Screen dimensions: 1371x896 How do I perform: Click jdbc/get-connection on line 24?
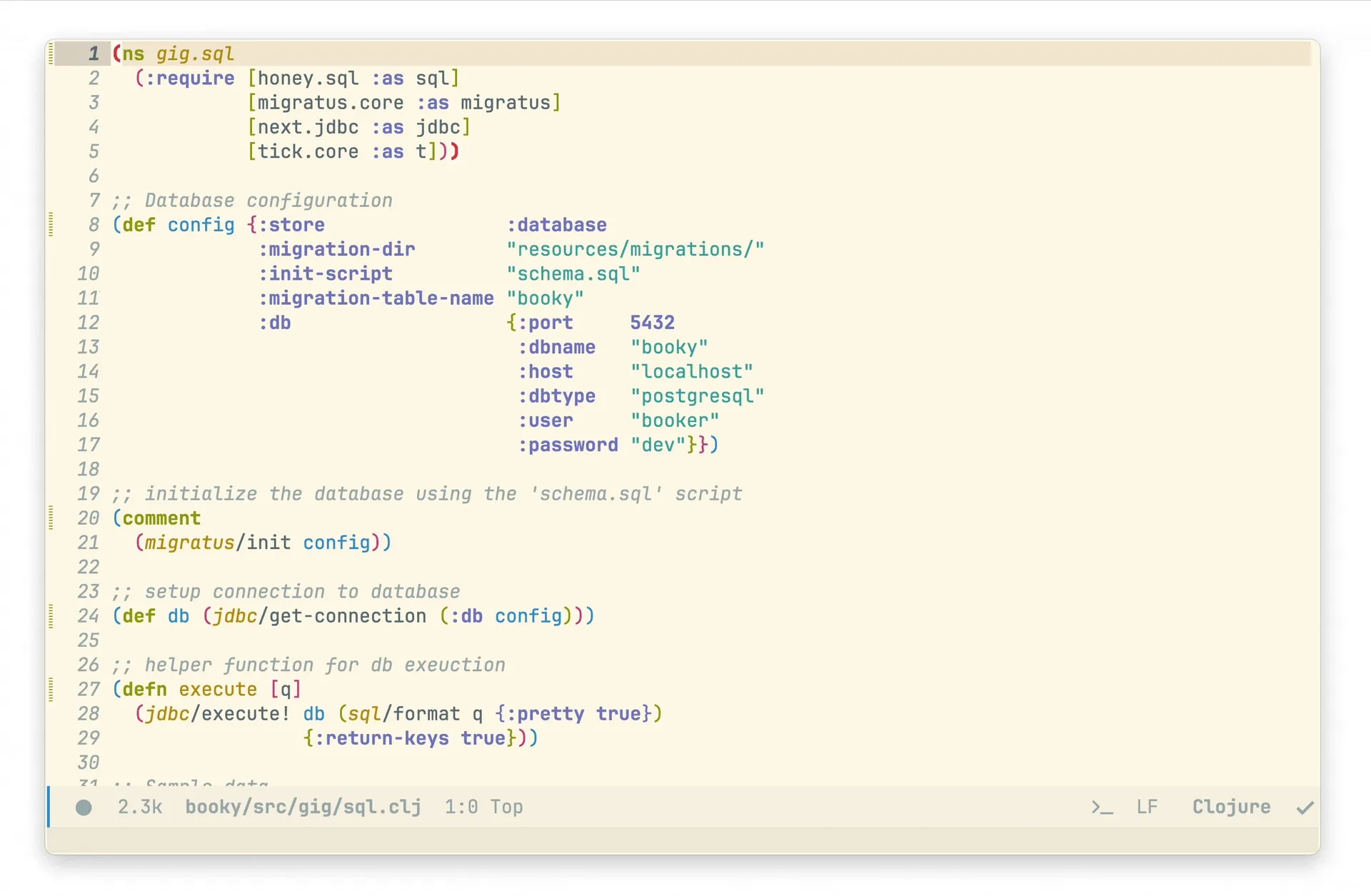coord(319,616)
